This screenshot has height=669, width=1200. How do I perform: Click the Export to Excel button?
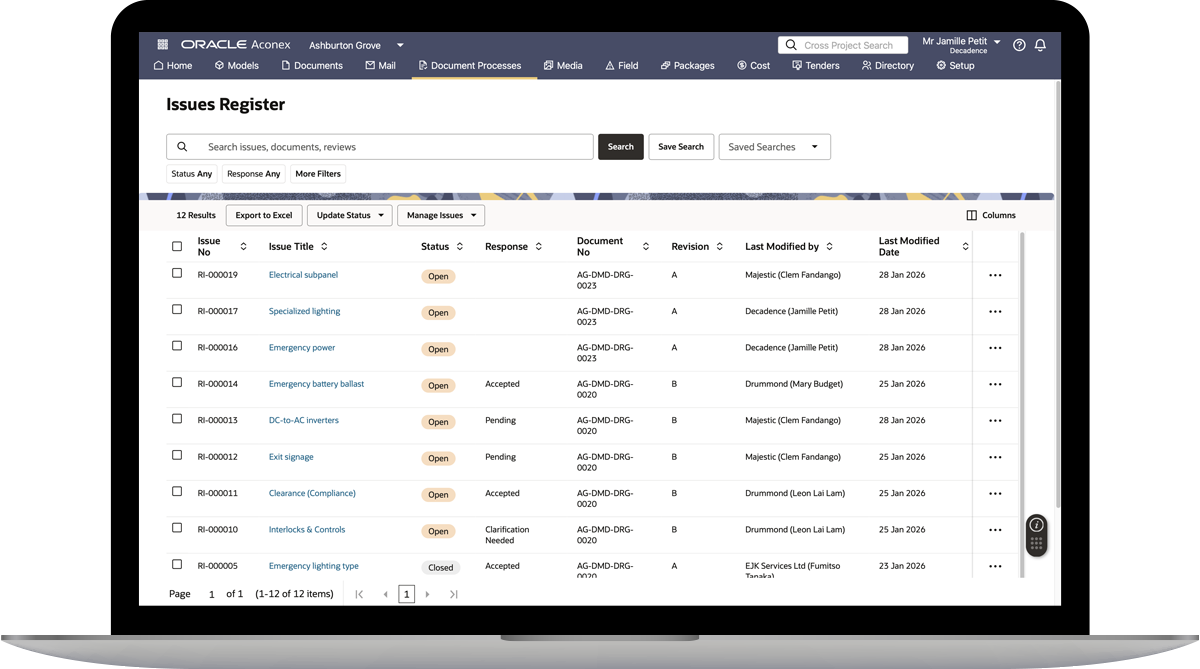click(264, 215)
